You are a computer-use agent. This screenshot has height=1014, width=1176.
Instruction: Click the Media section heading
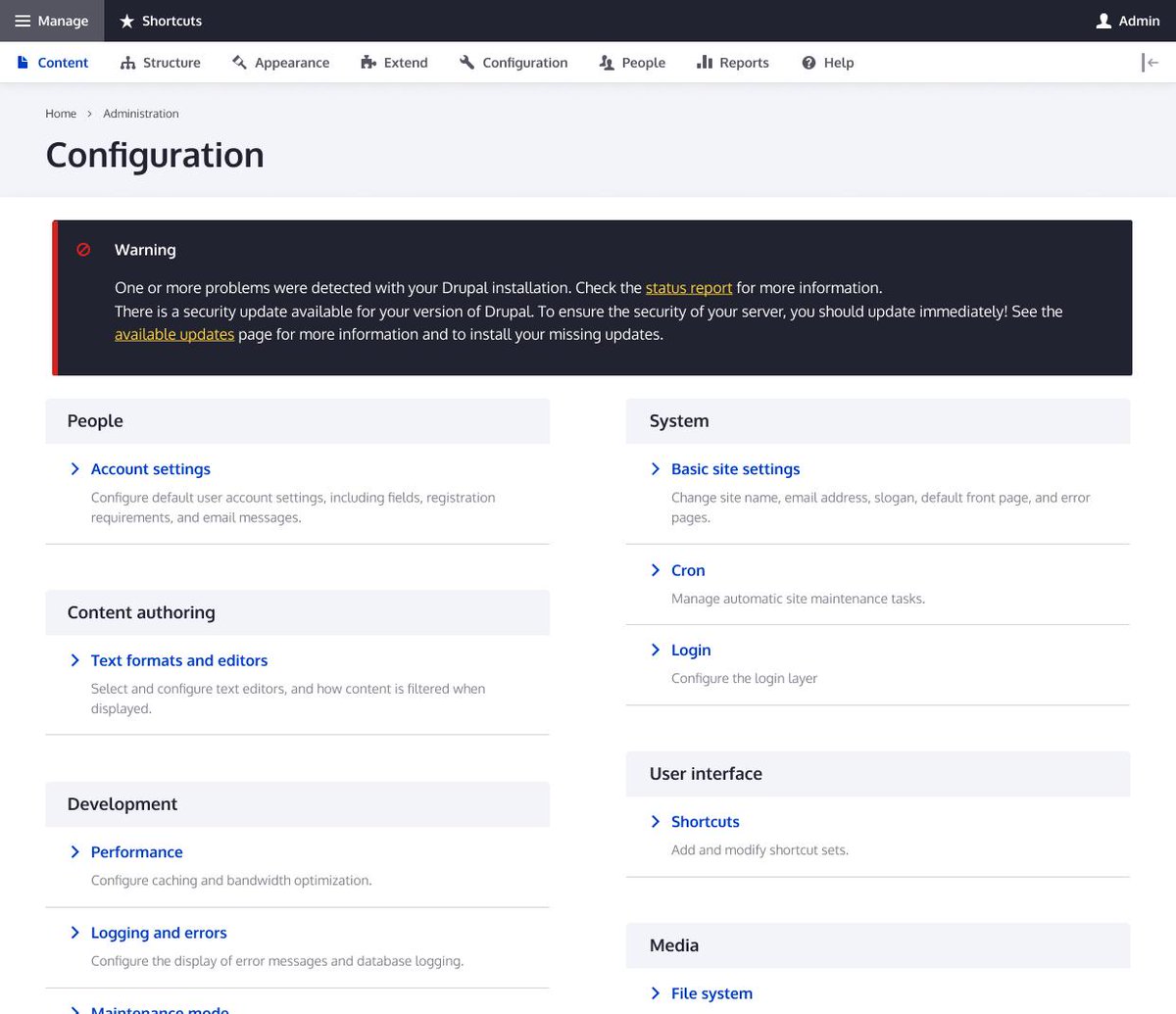pos(674,945)
